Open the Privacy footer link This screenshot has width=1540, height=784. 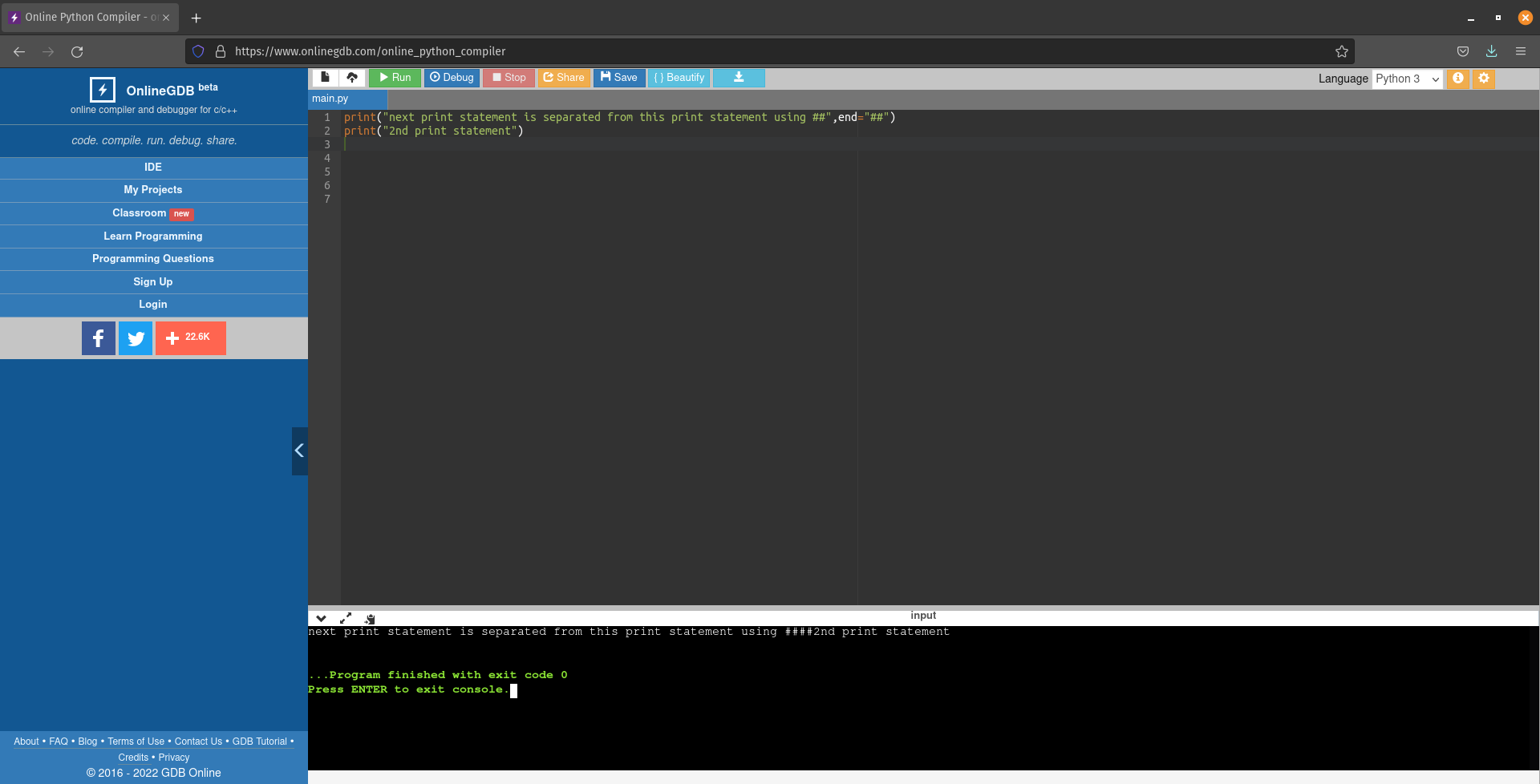point(174,758)
